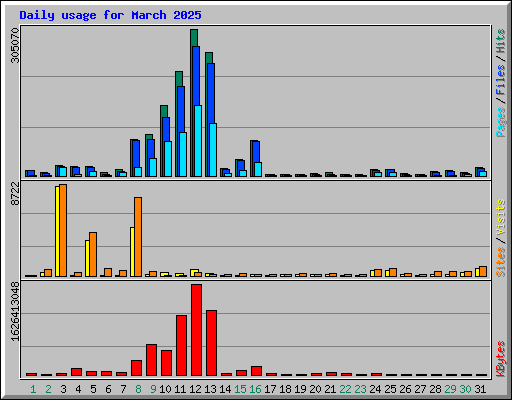Click the red KBytes bar for day 8

[136, 368]
